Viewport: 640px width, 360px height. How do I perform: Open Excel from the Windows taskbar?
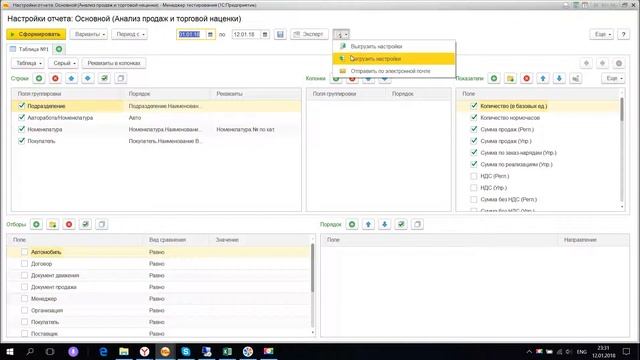click(x=227, y=351)
